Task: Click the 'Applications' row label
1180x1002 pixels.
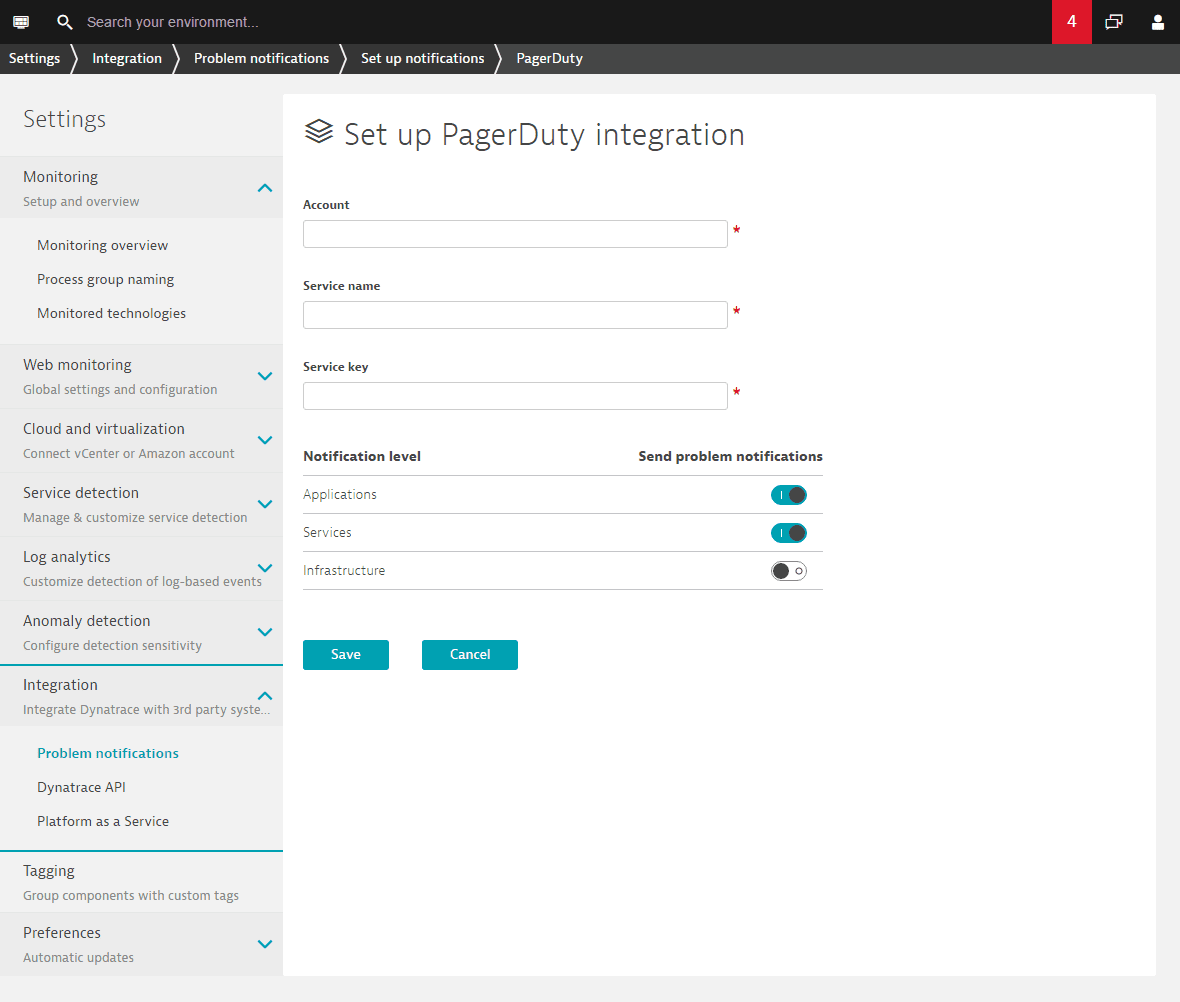Action: pyautogui.click(x=340, y=495)
